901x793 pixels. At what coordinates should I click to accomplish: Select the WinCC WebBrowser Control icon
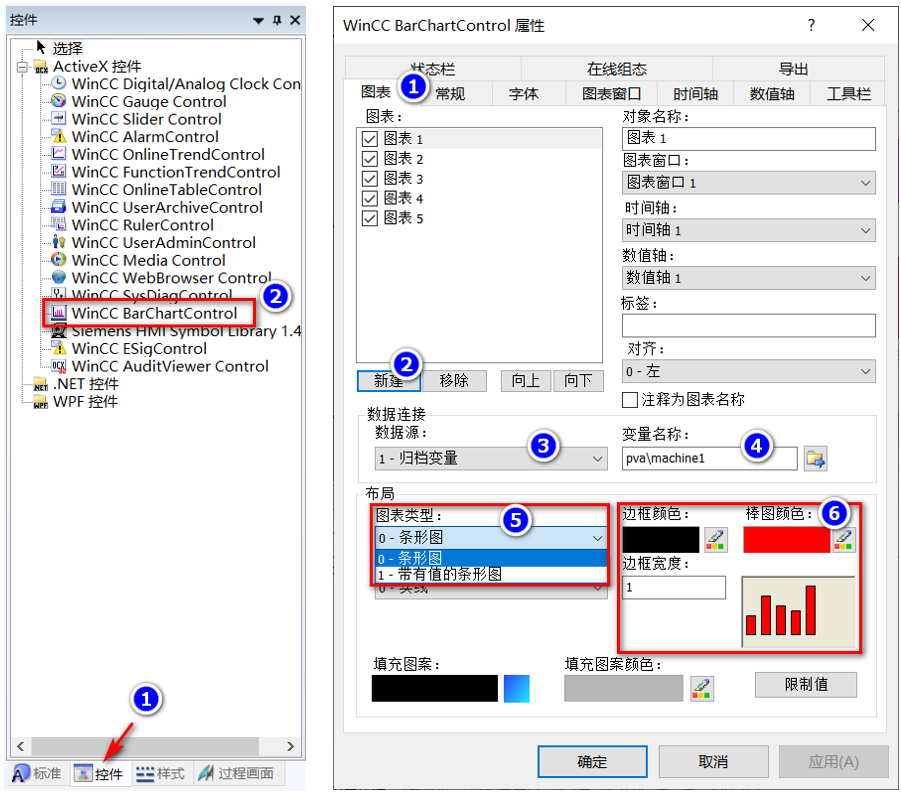[x=59, y=278]
